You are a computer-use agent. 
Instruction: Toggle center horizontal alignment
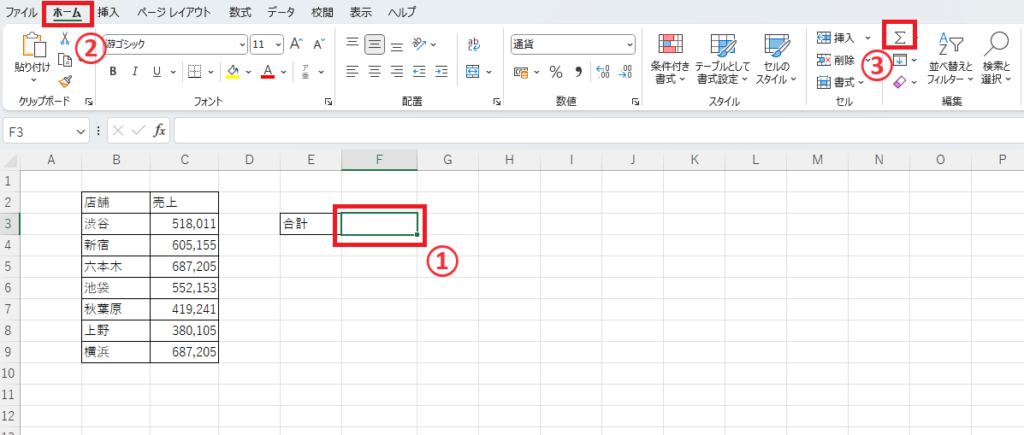[x=376, y=71]
